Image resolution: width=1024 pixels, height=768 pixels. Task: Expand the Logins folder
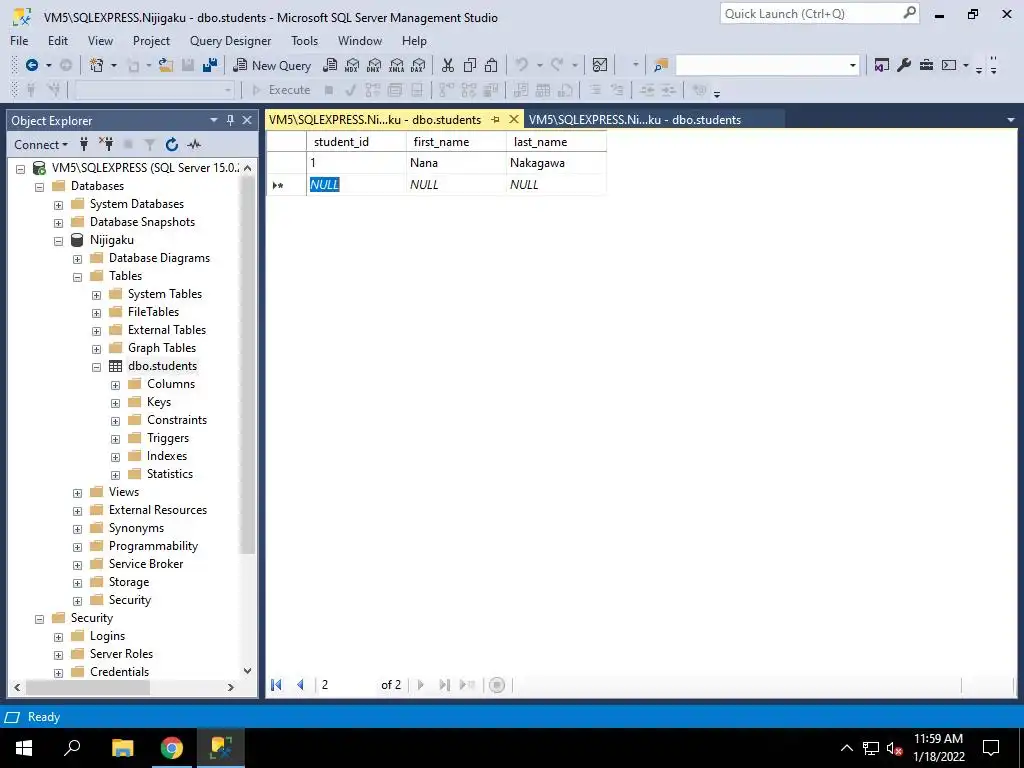click(x=58, y=637)
